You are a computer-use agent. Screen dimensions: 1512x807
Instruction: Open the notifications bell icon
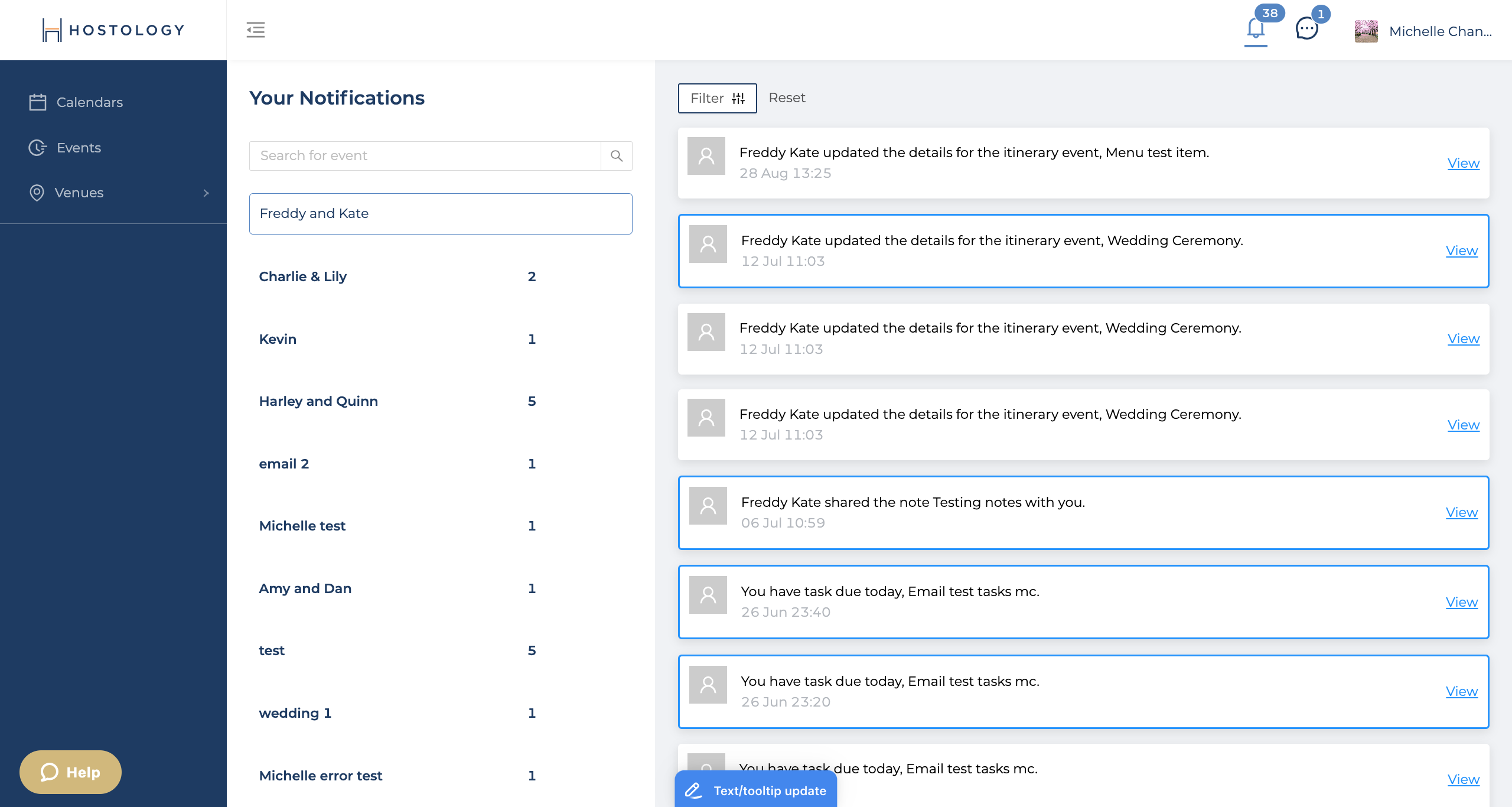[x=1255, y=29]
